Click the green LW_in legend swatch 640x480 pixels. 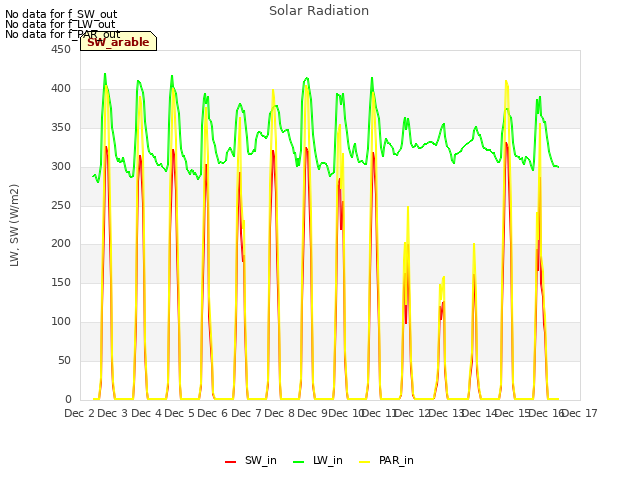pos(298,462)
